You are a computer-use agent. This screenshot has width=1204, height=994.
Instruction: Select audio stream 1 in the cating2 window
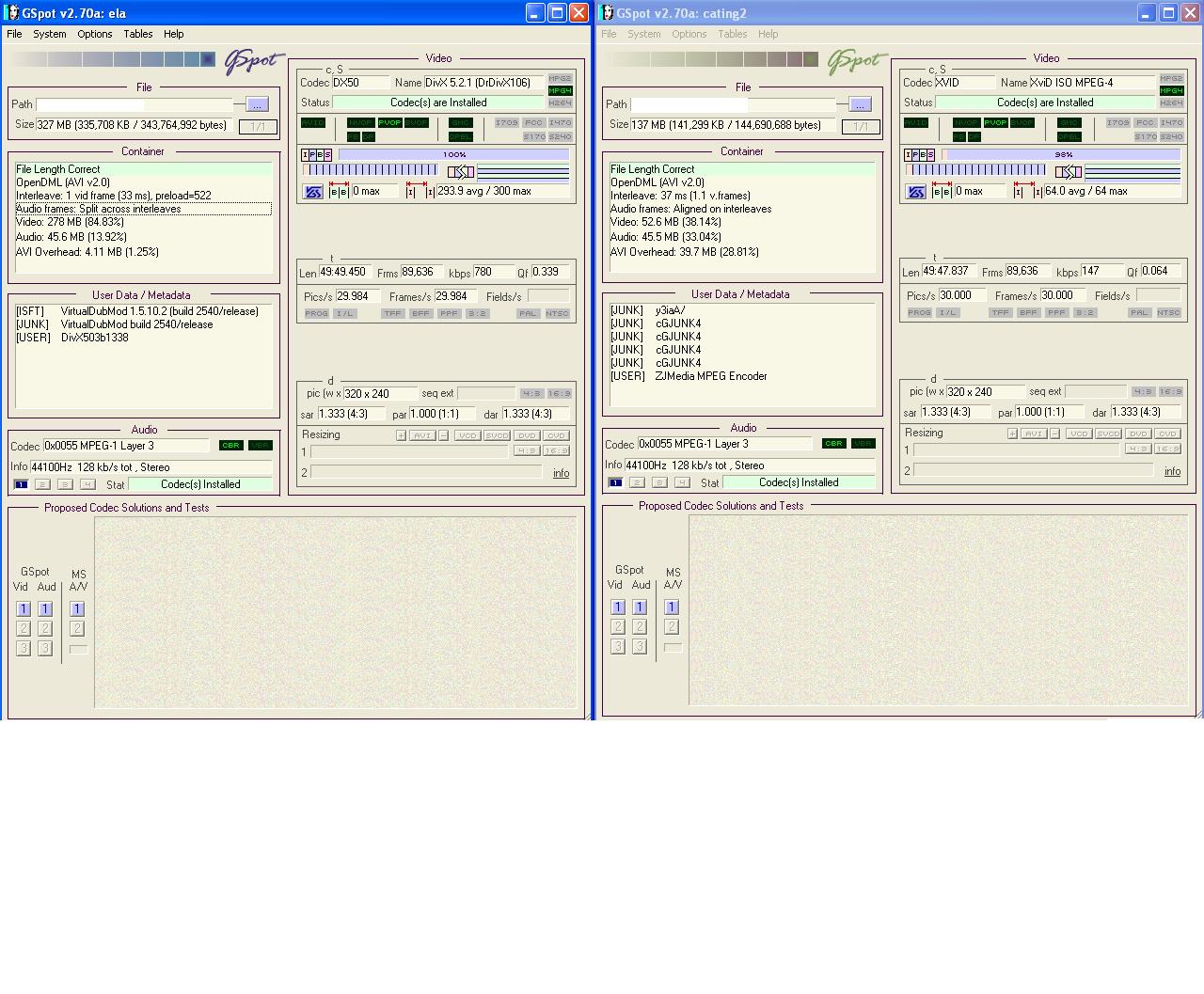point(615,483)
